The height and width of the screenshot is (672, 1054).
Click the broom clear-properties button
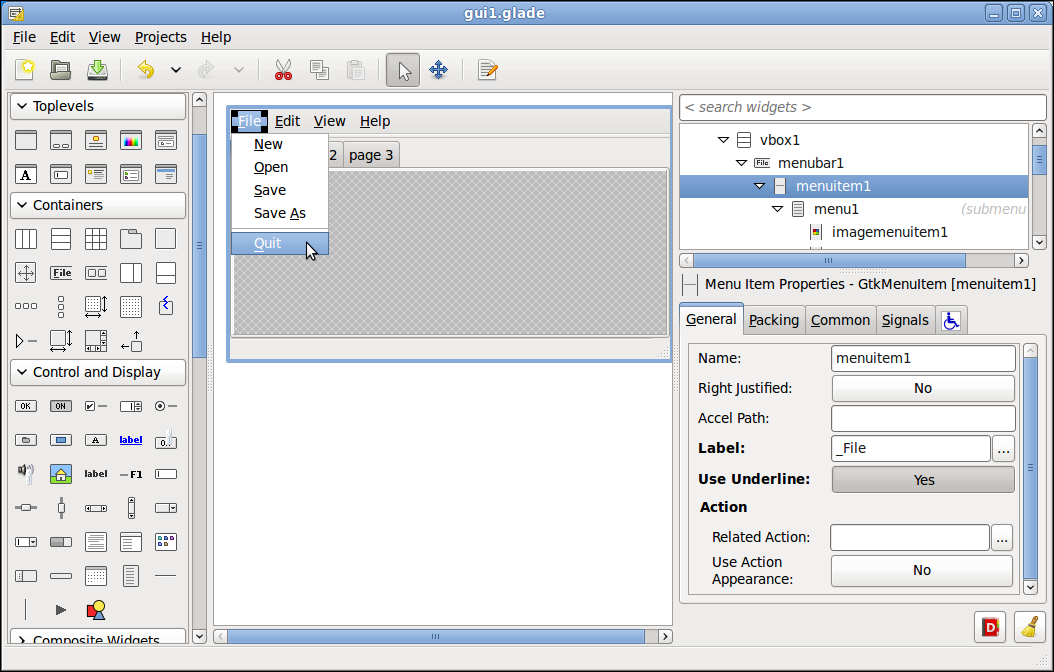click(1029, 627)
